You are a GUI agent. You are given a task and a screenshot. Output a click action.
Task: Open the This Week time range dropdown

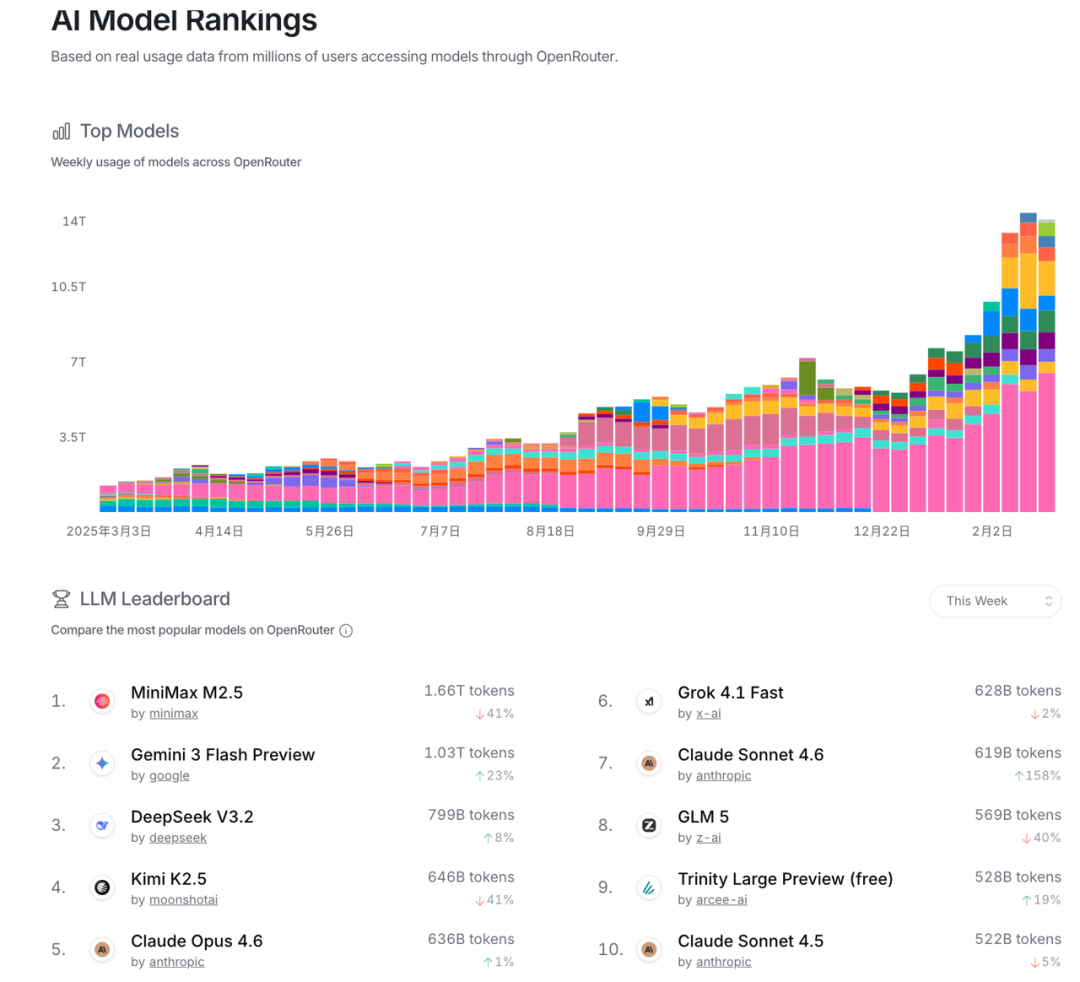click(x=995, y=601)
